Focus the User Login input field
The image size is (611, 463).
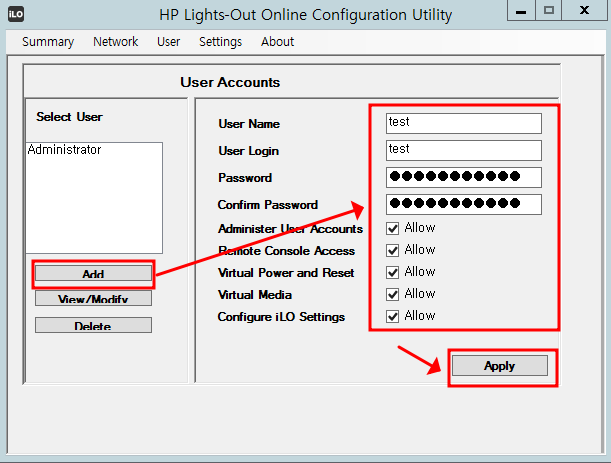click(x=464, y=150)
